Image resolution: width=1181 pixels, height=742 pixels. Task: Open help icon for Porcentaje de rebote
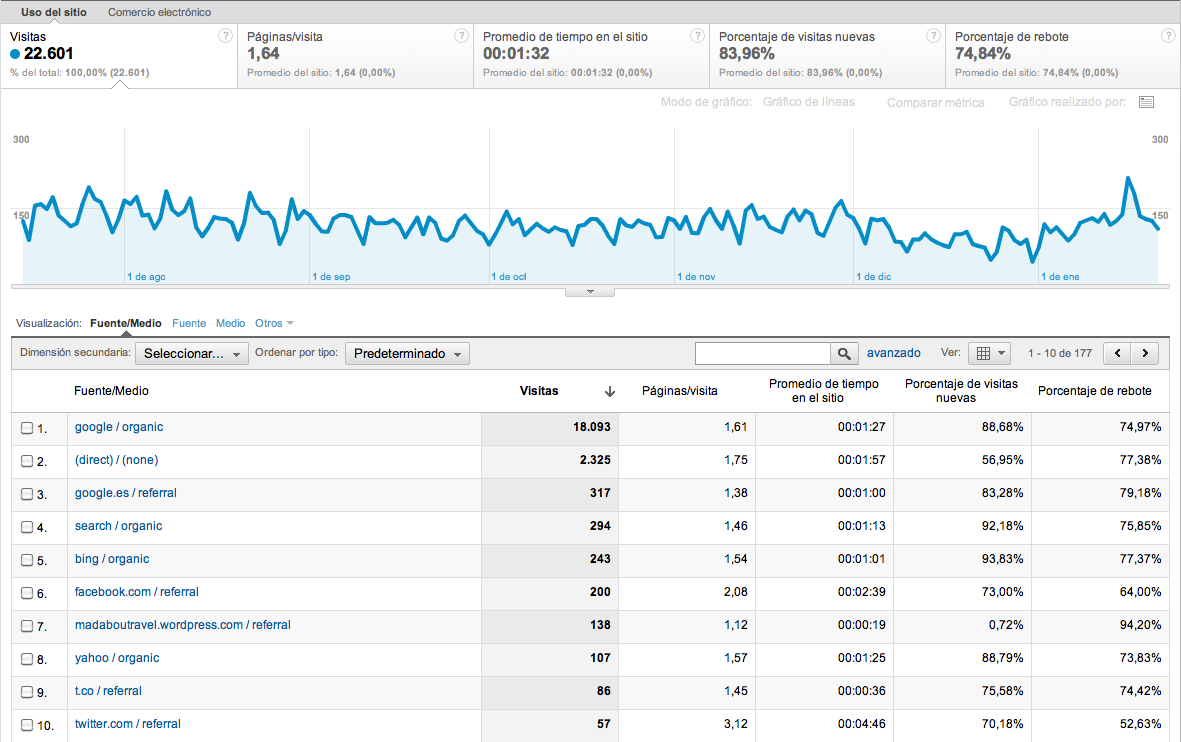pyautogui.click(x=1169, y=35)
